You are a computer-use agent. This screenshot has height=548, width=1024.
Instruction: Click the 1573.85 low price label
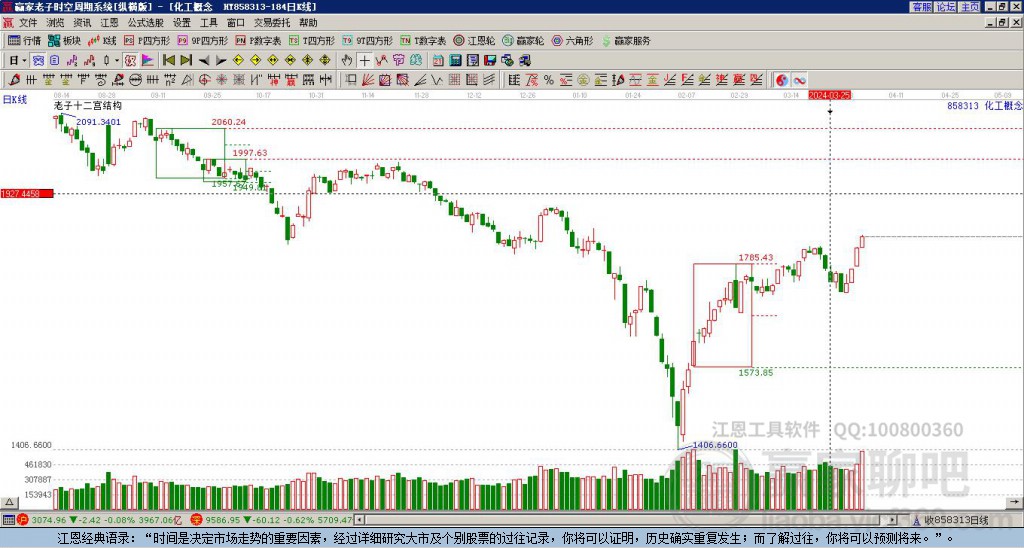click(756, 373)
